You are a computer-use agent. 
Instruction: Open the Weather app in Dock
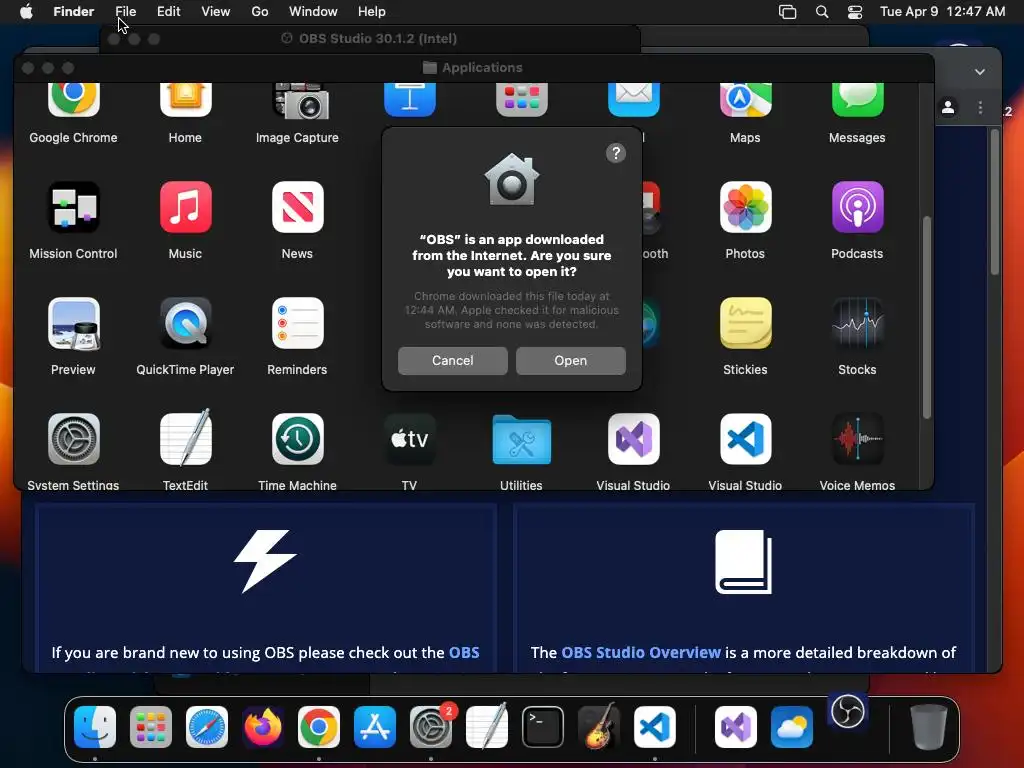point(792,727)
